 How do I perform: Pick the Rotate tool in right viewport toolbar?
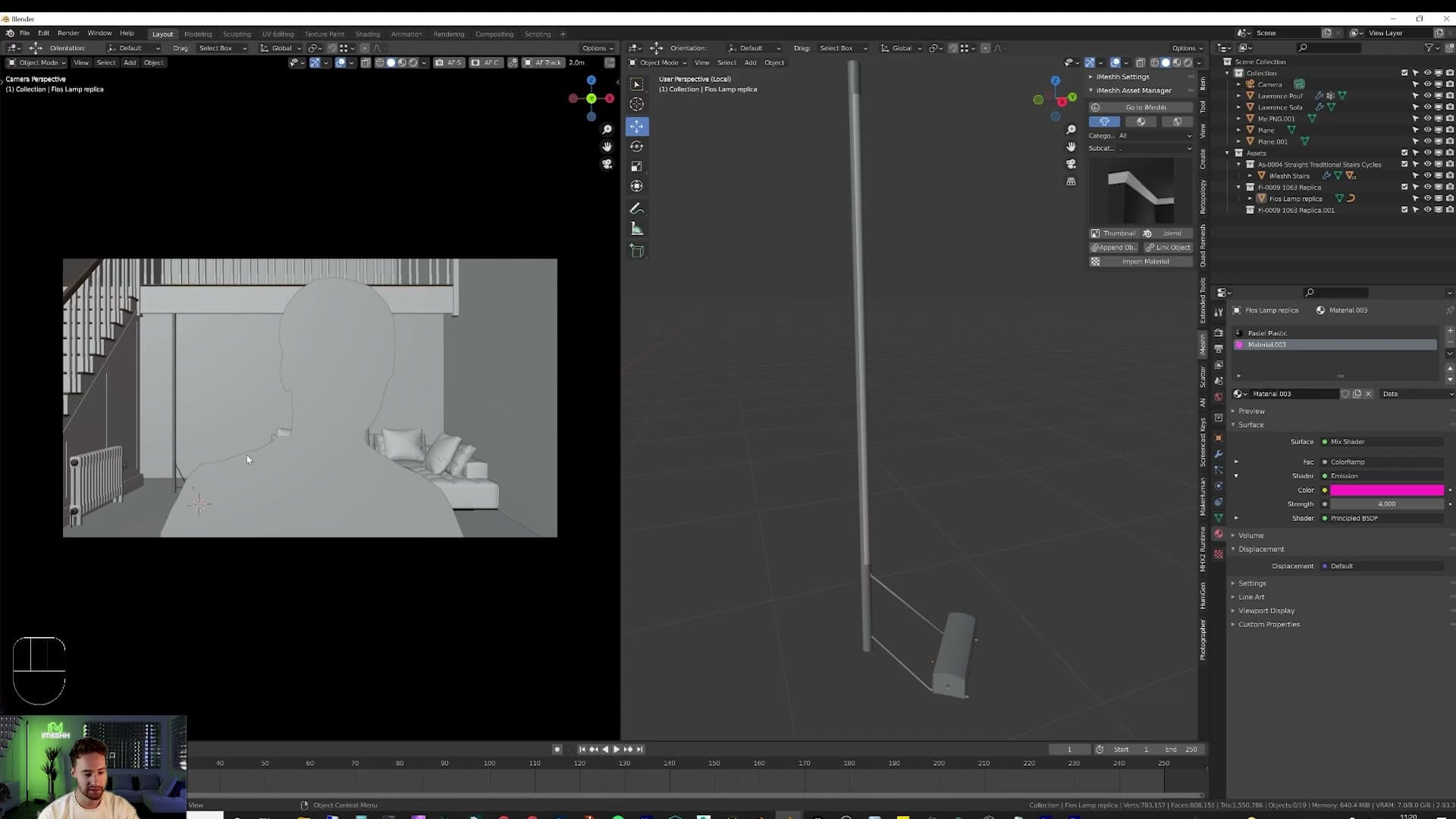click(x=636, y=146)
